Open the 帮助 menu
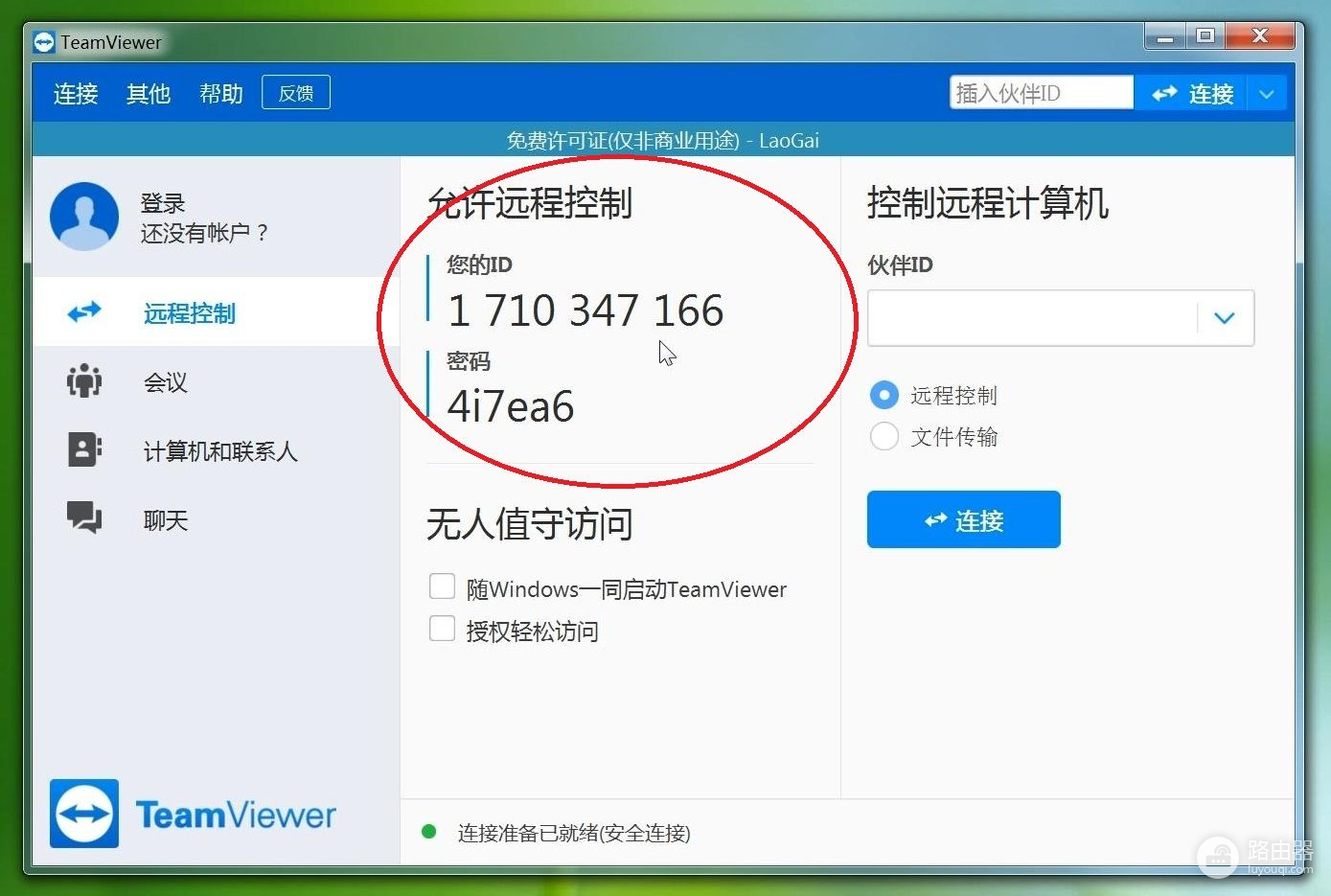Screen dimensions: 1331x896 (221, 94)
